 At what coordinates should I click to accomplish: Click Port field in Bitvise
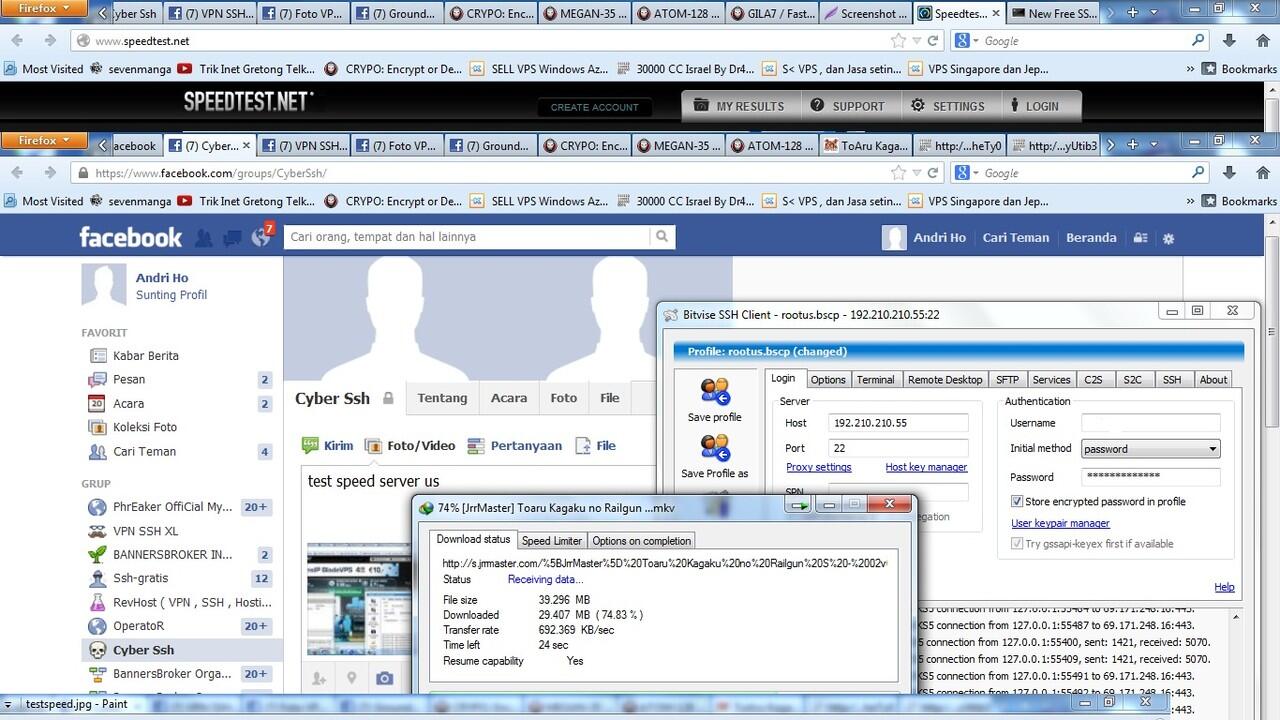pyautogui.click(x=898, y=449)
